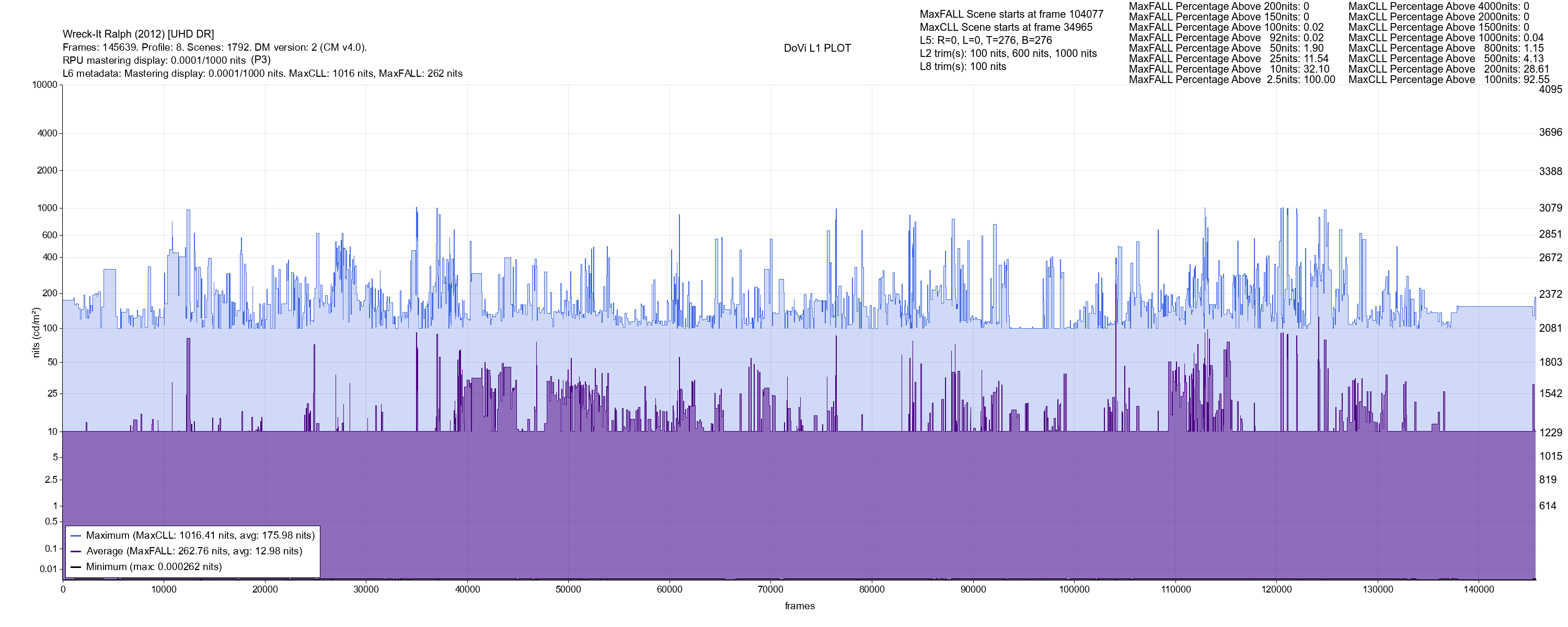Click the L2 trim(s) text line
This screenshot has width=1568, height=627.
click(x=1008, y=54)
